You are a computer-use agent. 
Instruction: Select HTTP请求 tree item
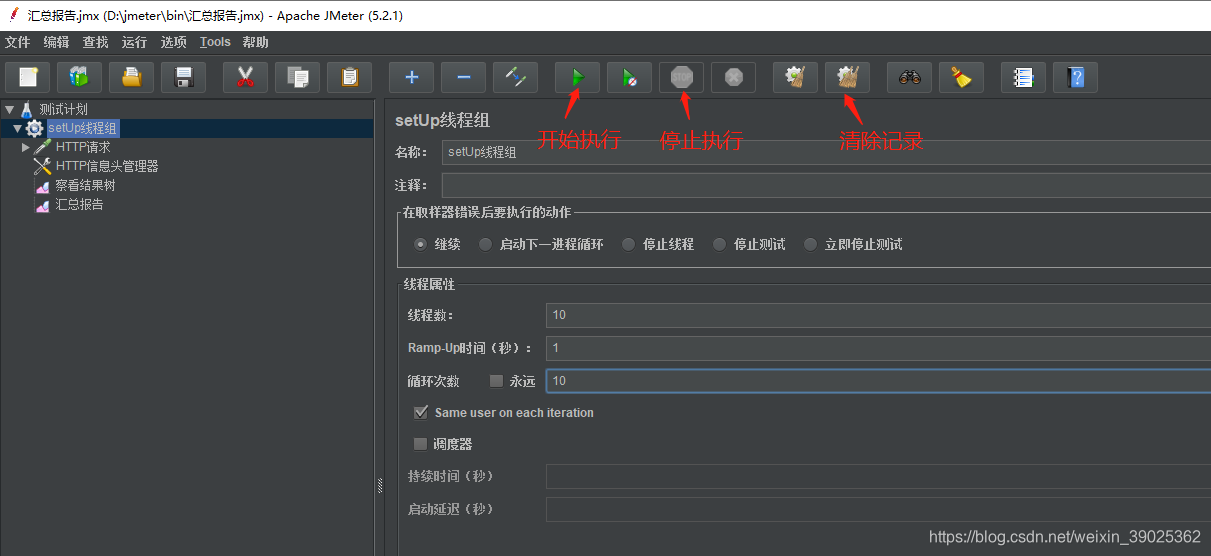click(83, 147)
